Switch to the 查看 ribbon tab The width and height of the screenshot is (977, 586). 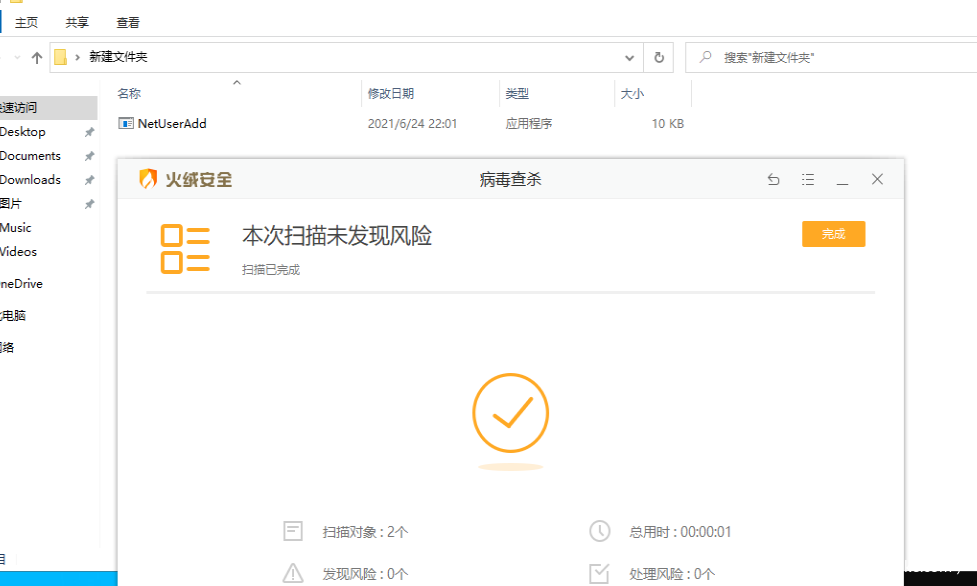tap(128, 22)
